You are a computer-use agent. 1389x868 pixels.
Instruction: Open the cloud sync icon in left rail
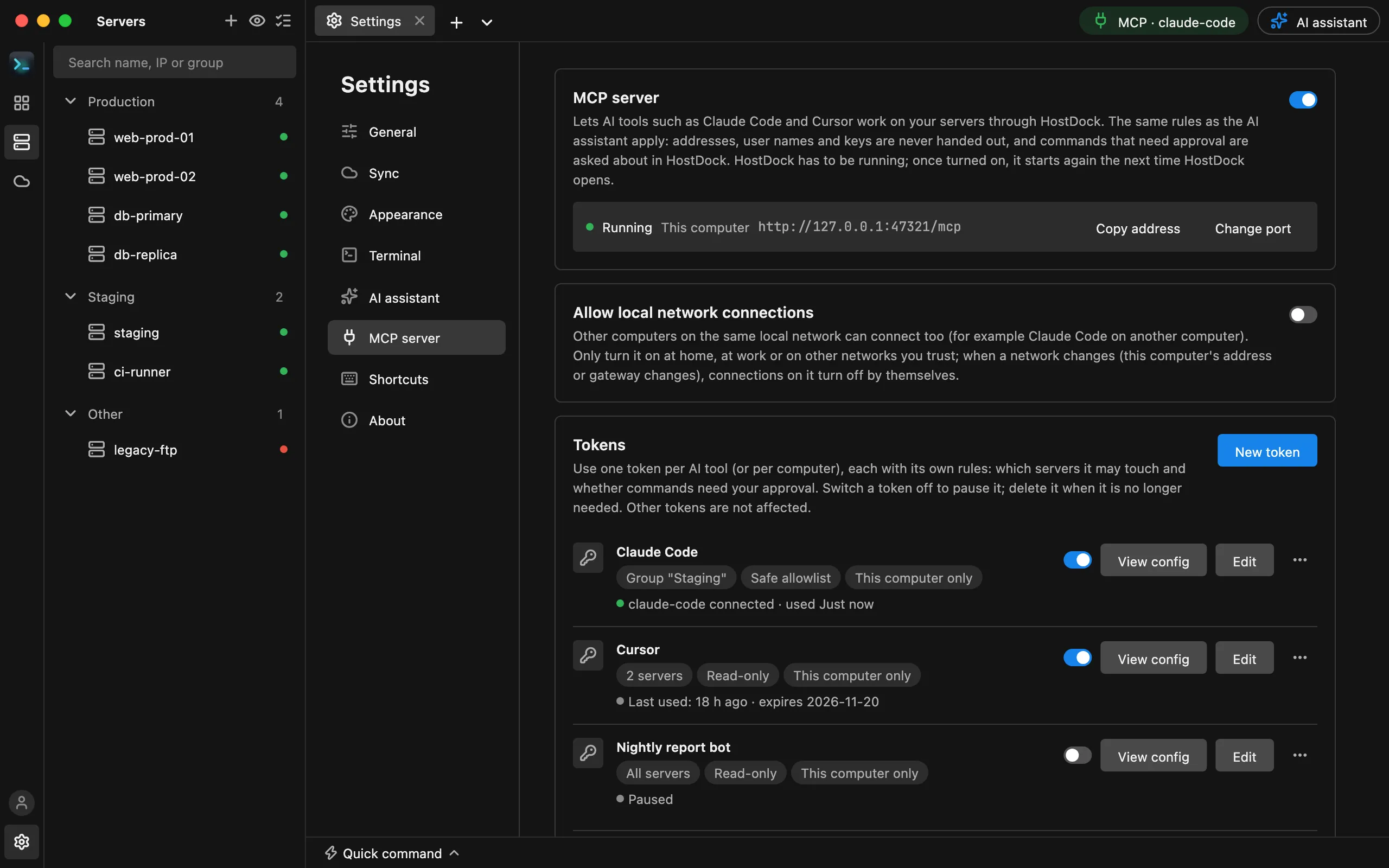coord(22,181)
